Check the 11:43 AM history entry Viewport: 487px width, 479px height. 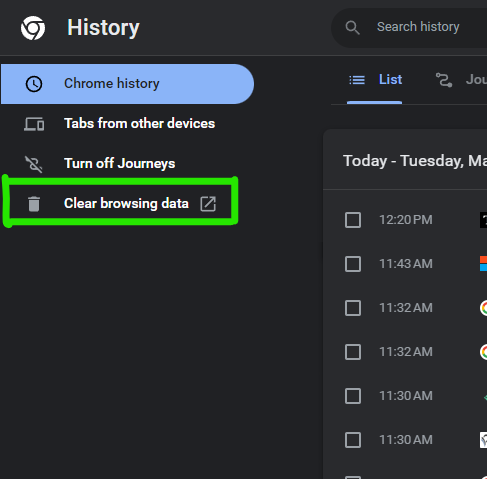click(x=353, y=264)
